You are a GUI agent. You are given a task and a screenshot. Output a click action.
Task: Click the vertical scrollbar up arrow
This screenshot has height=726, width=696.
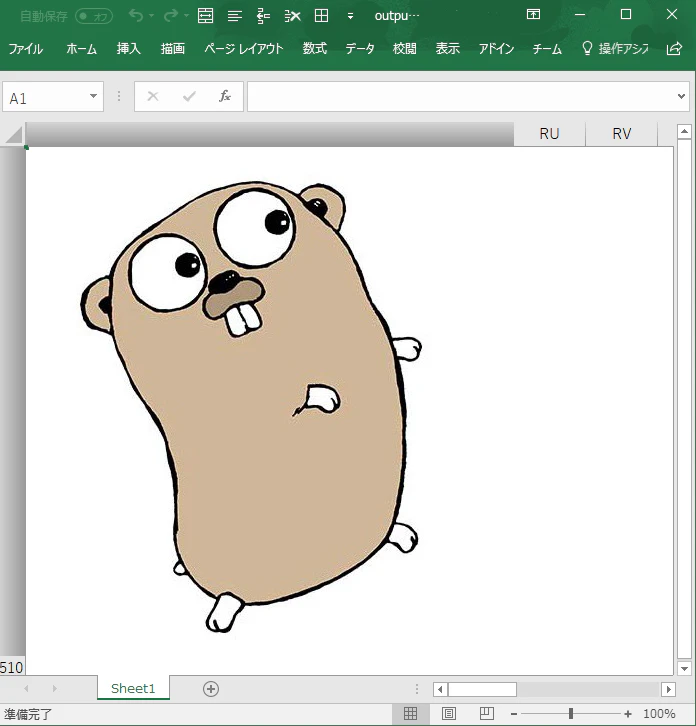point(684,132)
